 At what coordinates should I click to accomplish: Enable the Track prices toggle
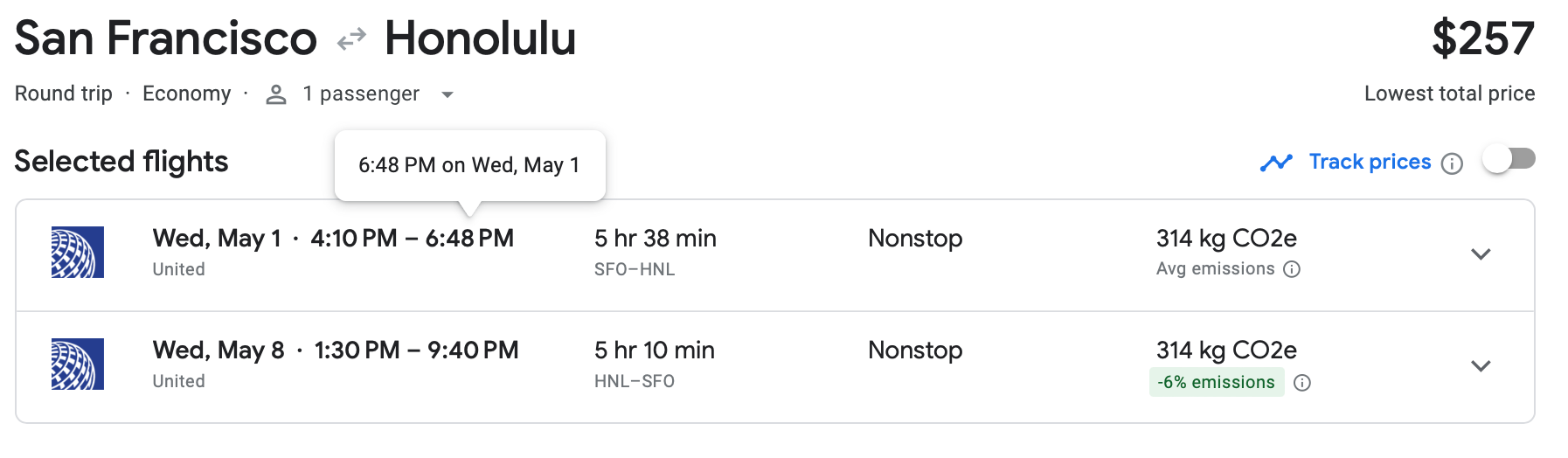tap(1509, 159)
